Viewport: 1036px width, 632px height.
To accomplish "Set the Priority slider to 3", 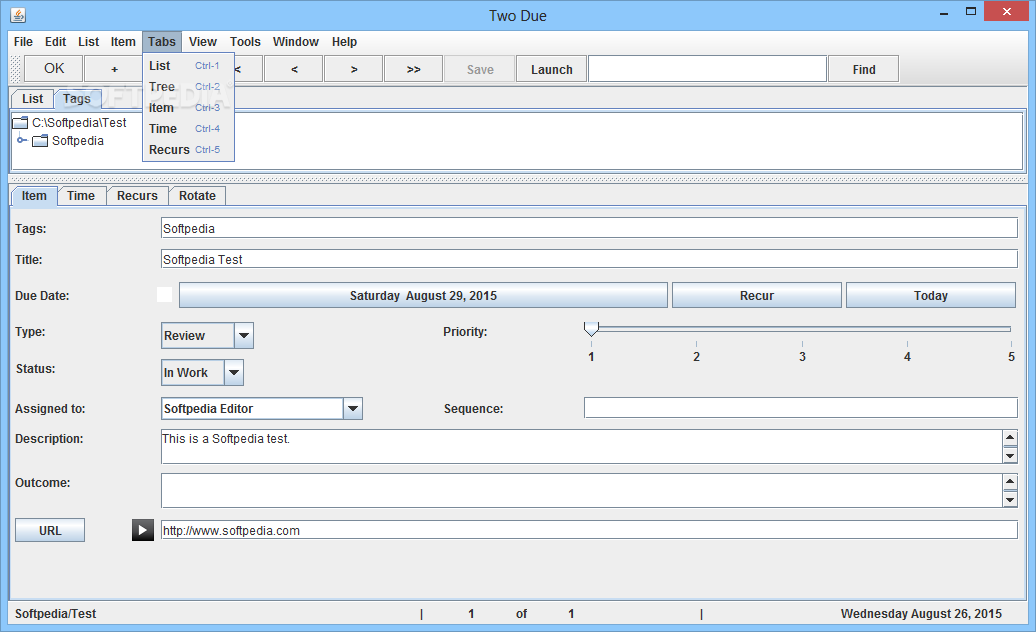I will (x=802, y=328).
